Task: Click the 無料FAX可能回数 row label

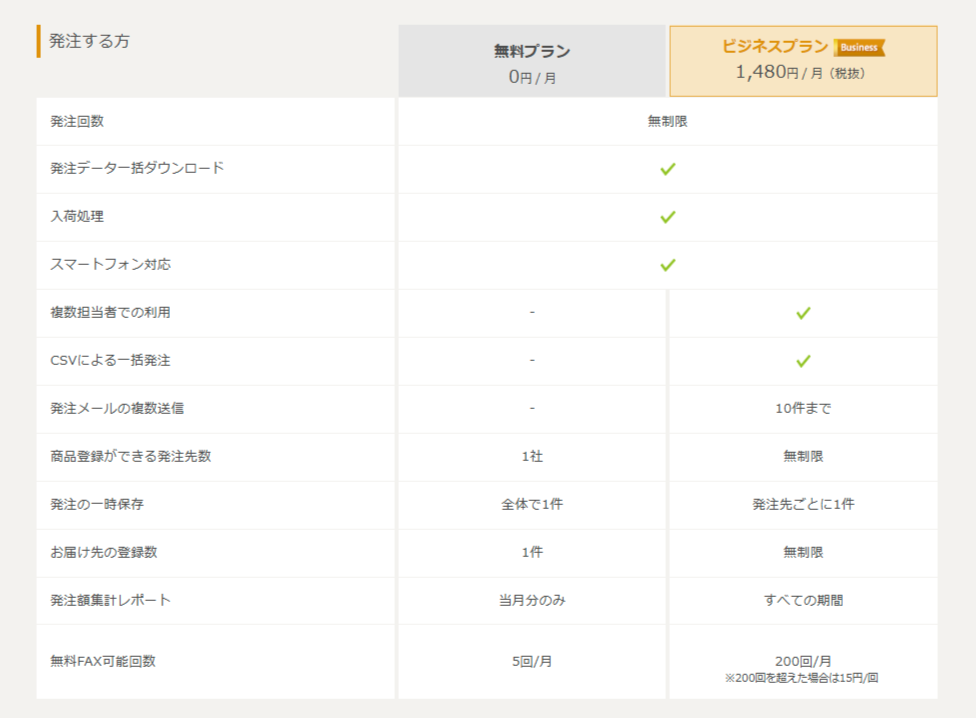Action: tap(103, 661)
